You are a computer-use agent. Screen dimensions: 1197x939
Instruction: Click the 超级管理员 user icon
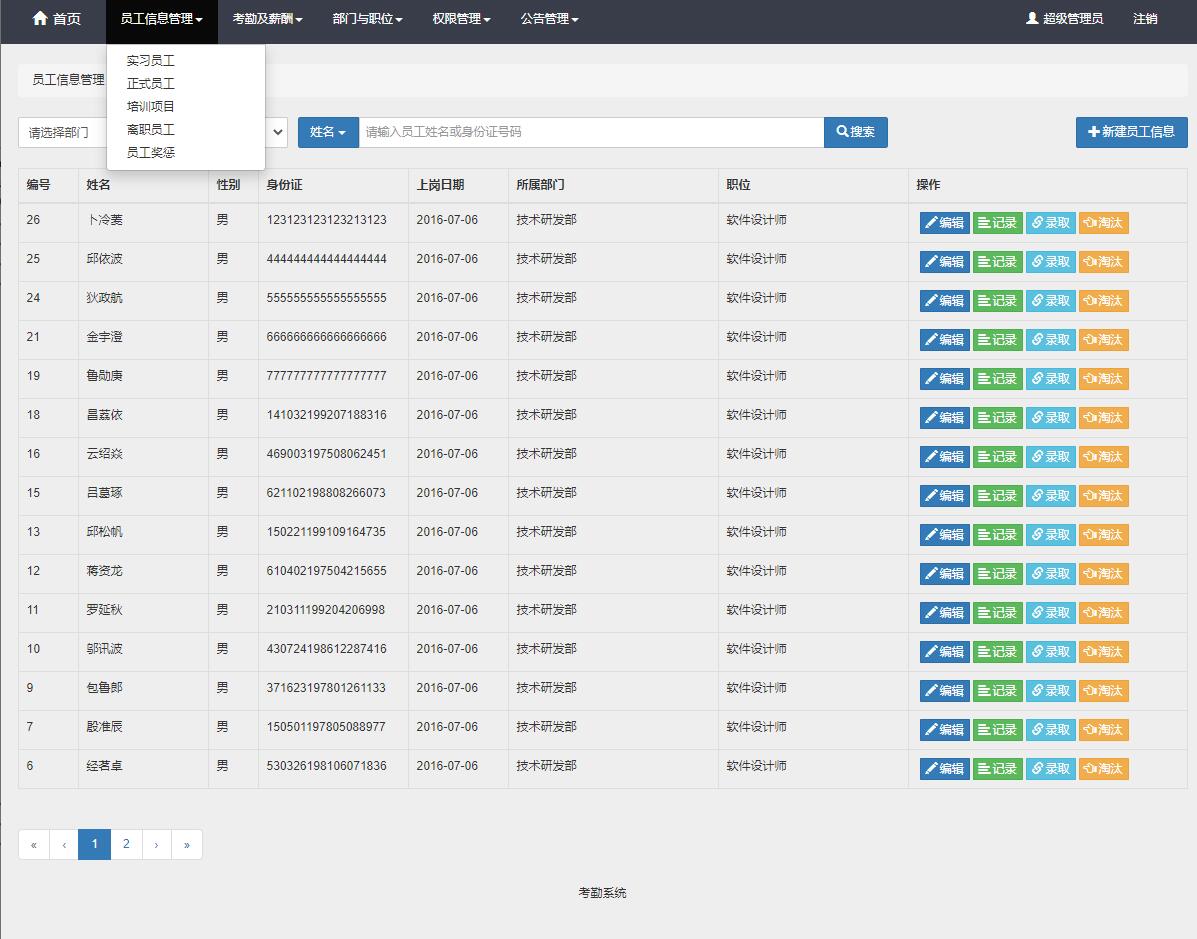point(1032,19)
